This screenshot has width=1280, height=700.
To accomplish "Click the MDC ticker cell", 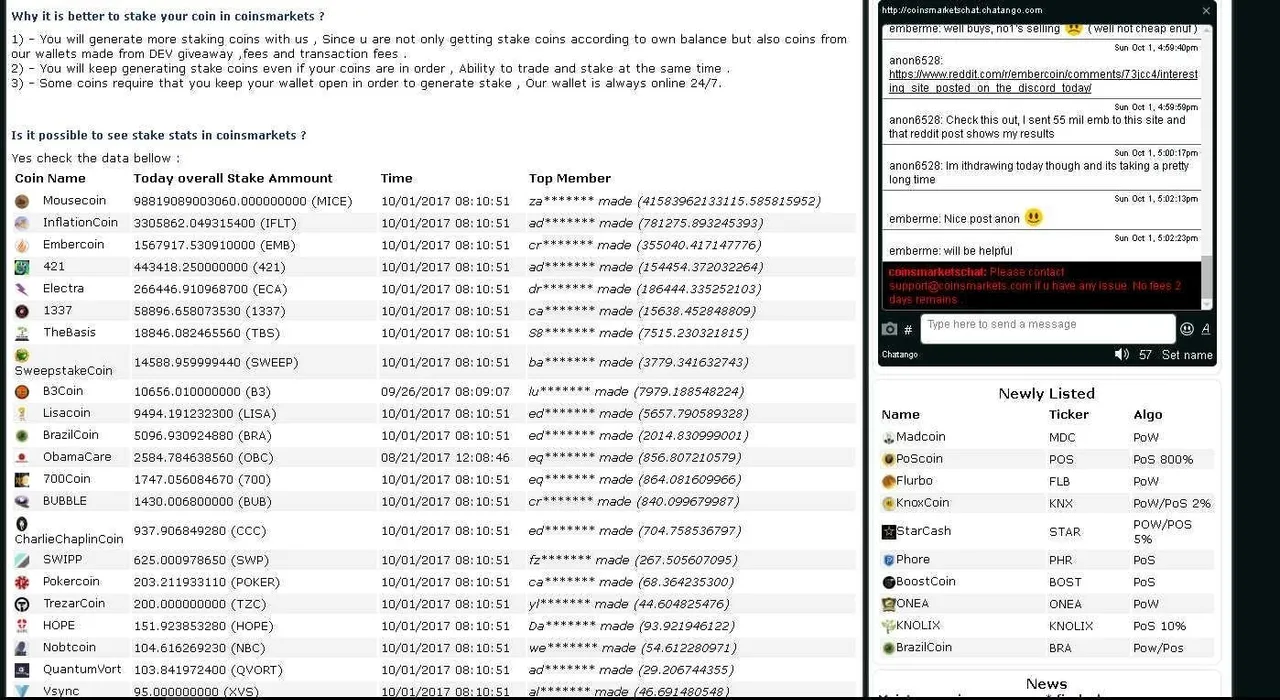I will [1062, 438].
